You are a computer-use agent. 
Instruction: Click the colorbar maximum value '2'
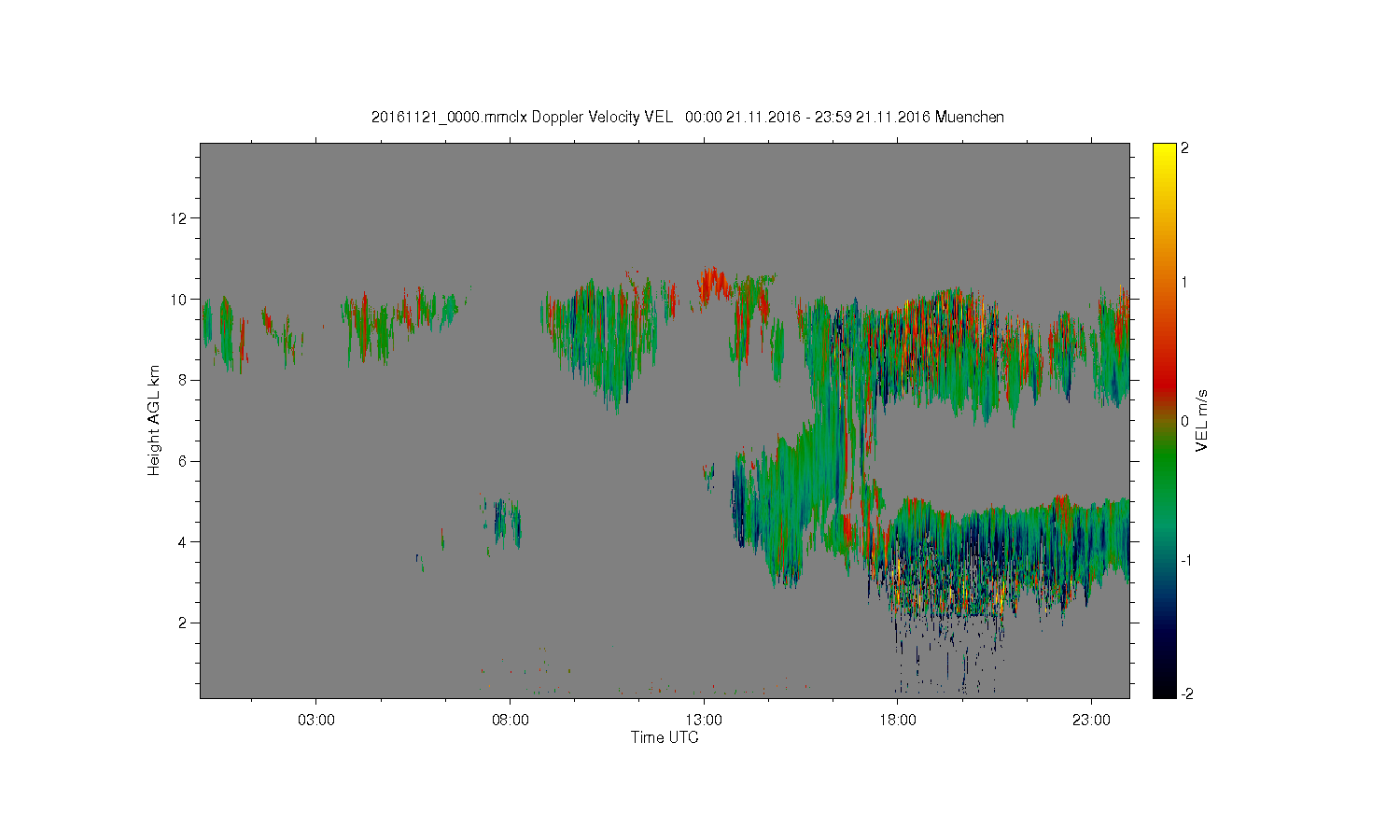[x=1184, y=148]
